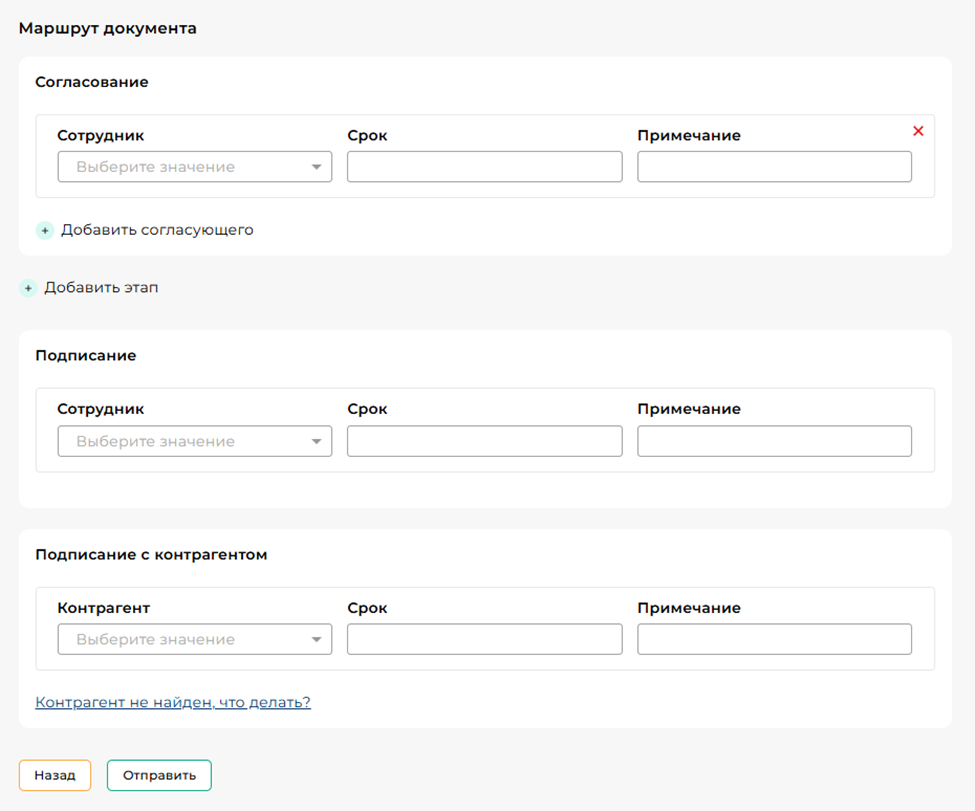Click the Добавить согласующего text label
975x811 pixels.
(x=157, y=230)
